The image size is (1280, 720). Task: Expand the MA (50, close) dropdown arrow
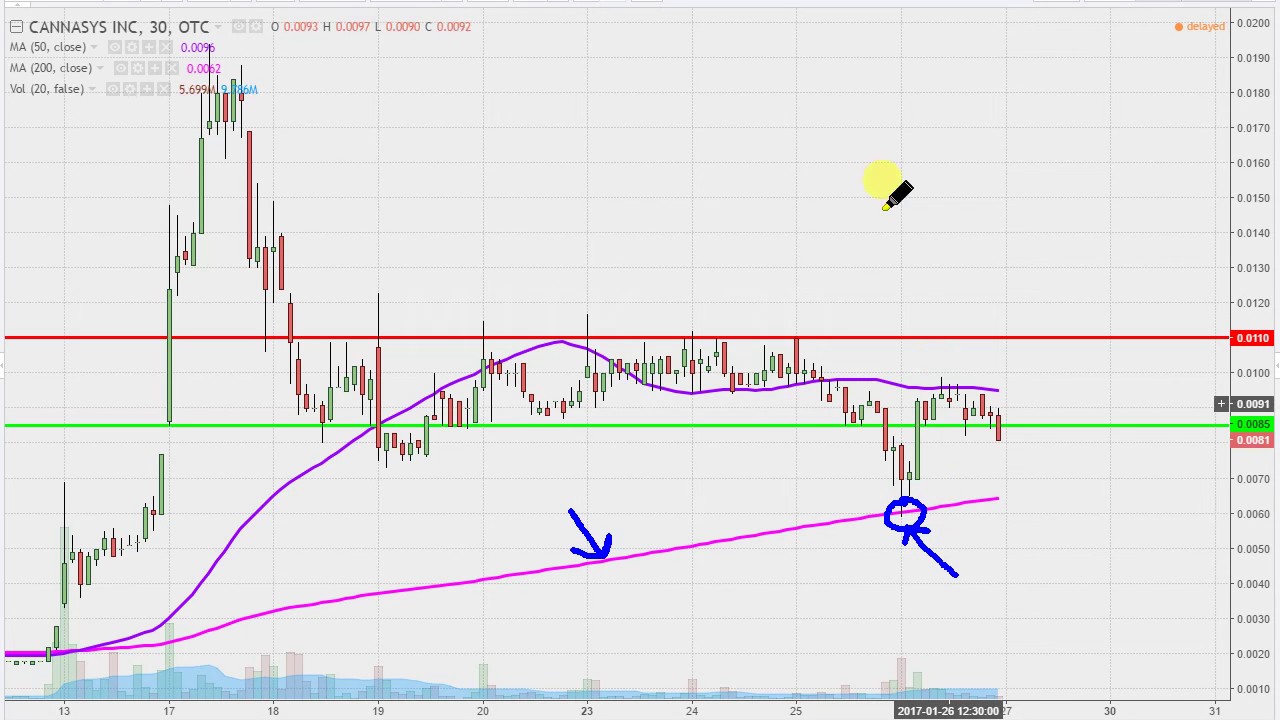point(94,47)
